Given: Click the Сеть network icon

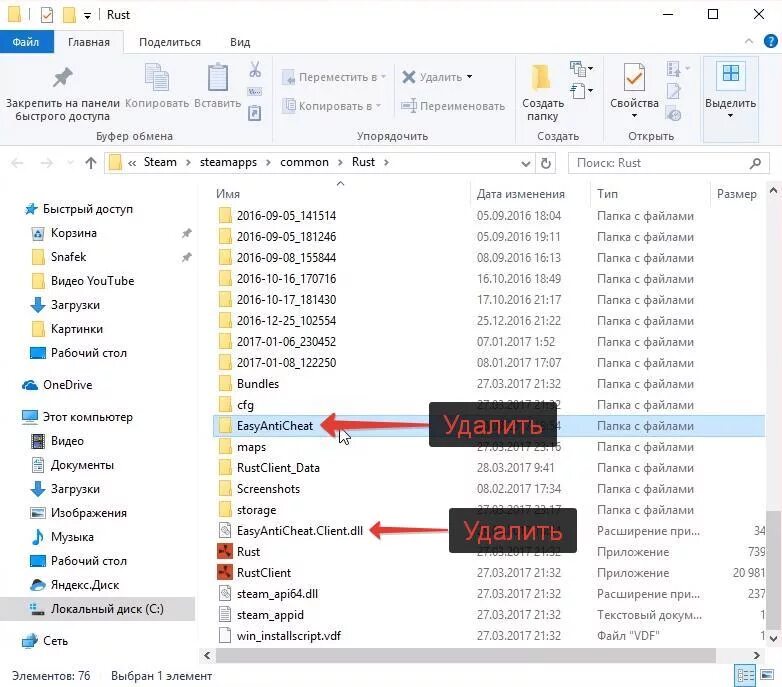Looking at the screenshot, I should [x=29, y=641].
